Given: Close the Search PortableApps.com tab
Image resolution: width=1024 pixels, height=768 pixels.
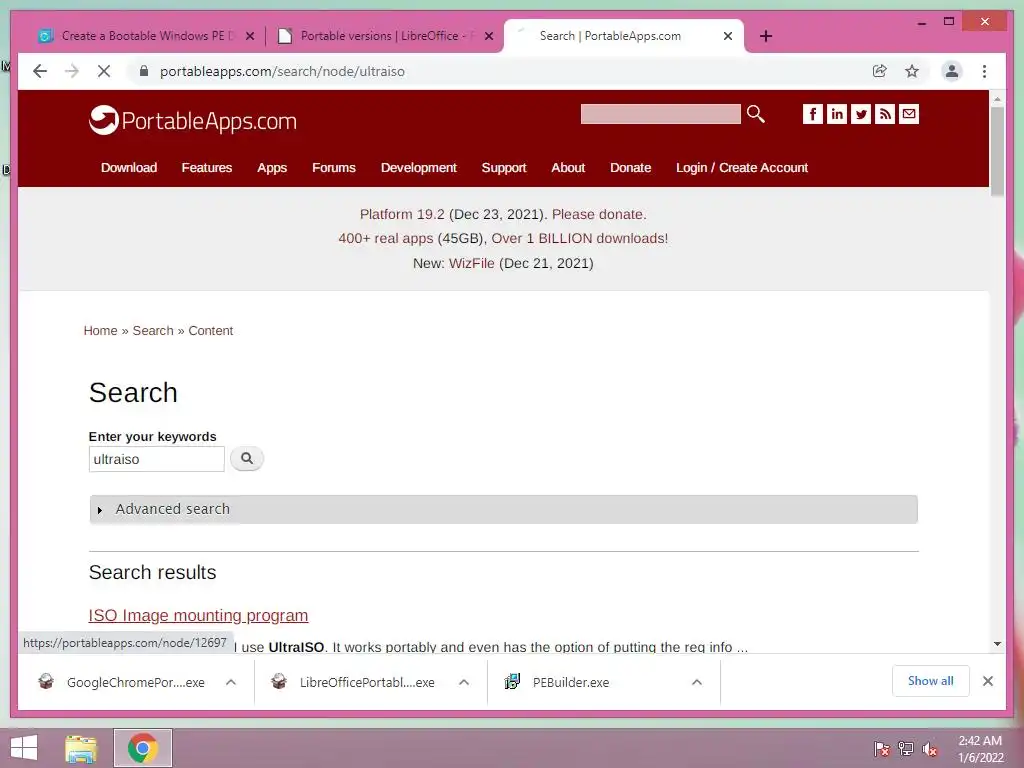Looking at the screenshot, I should tap(728, 37).
